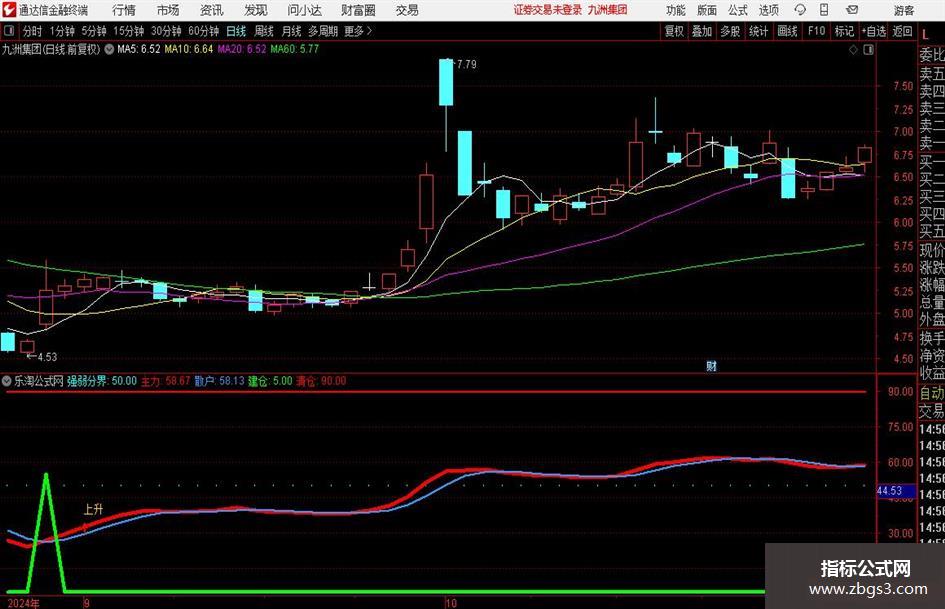Click the 上升 signal label in indicator
945x609 pixels.
(x=93, y=510)
